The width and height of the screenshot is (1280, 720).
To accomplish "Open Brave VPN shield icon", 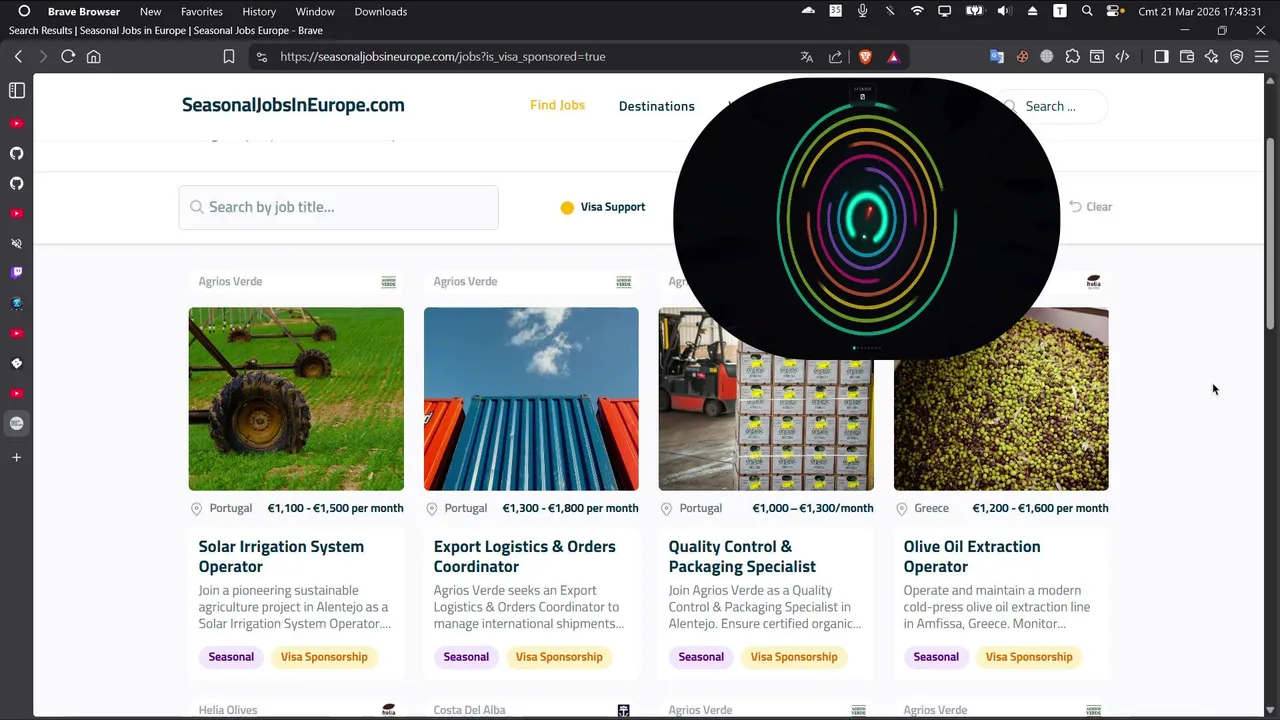I will coord(1237,57).
